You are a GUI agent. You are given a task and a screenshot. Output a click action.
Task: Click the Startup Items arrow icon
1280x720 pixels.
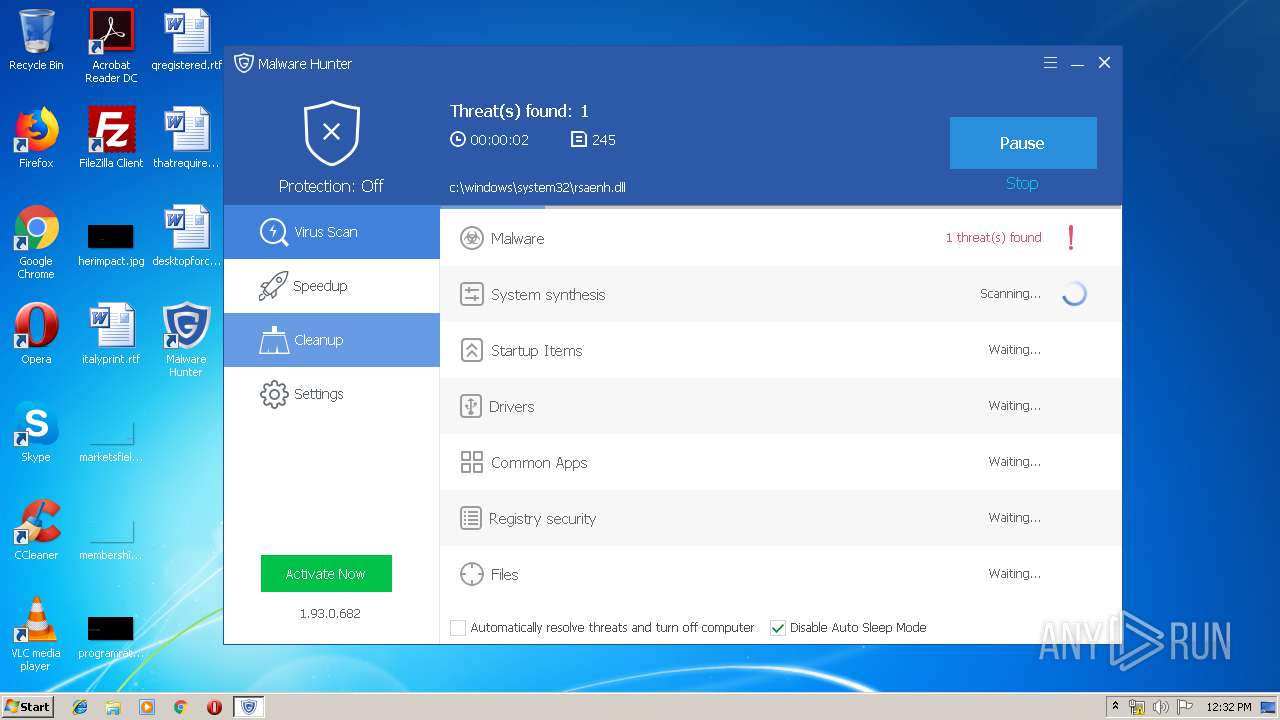tap(471, 350)
